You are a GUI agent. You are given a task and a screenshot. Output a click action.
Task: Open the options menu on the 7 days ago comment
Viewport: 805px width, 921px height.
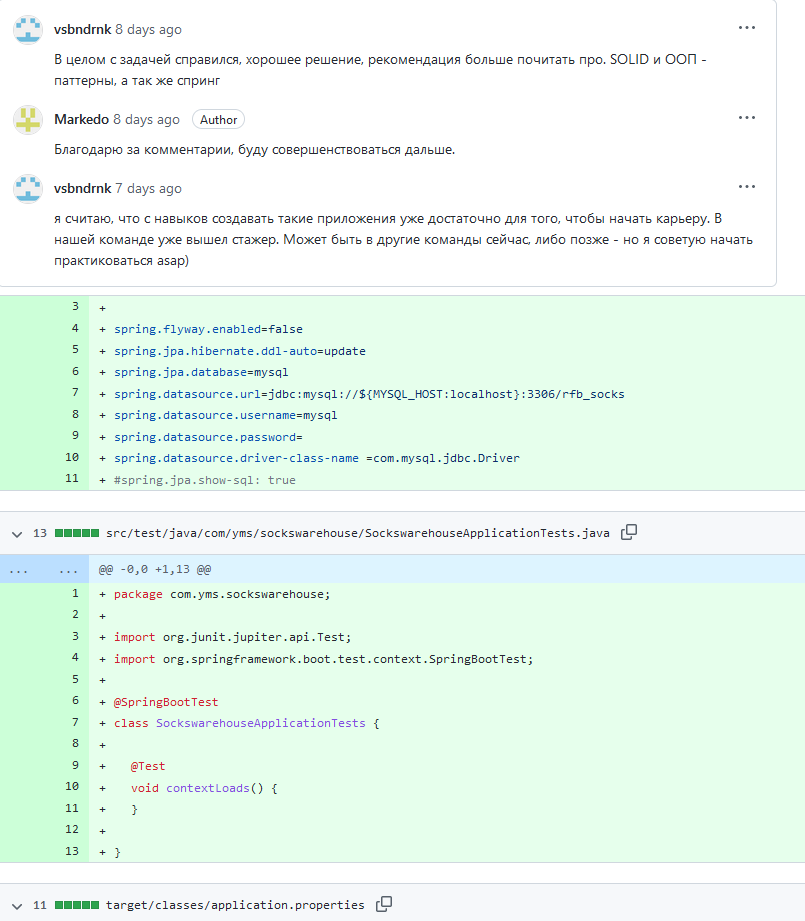point(746,187)
